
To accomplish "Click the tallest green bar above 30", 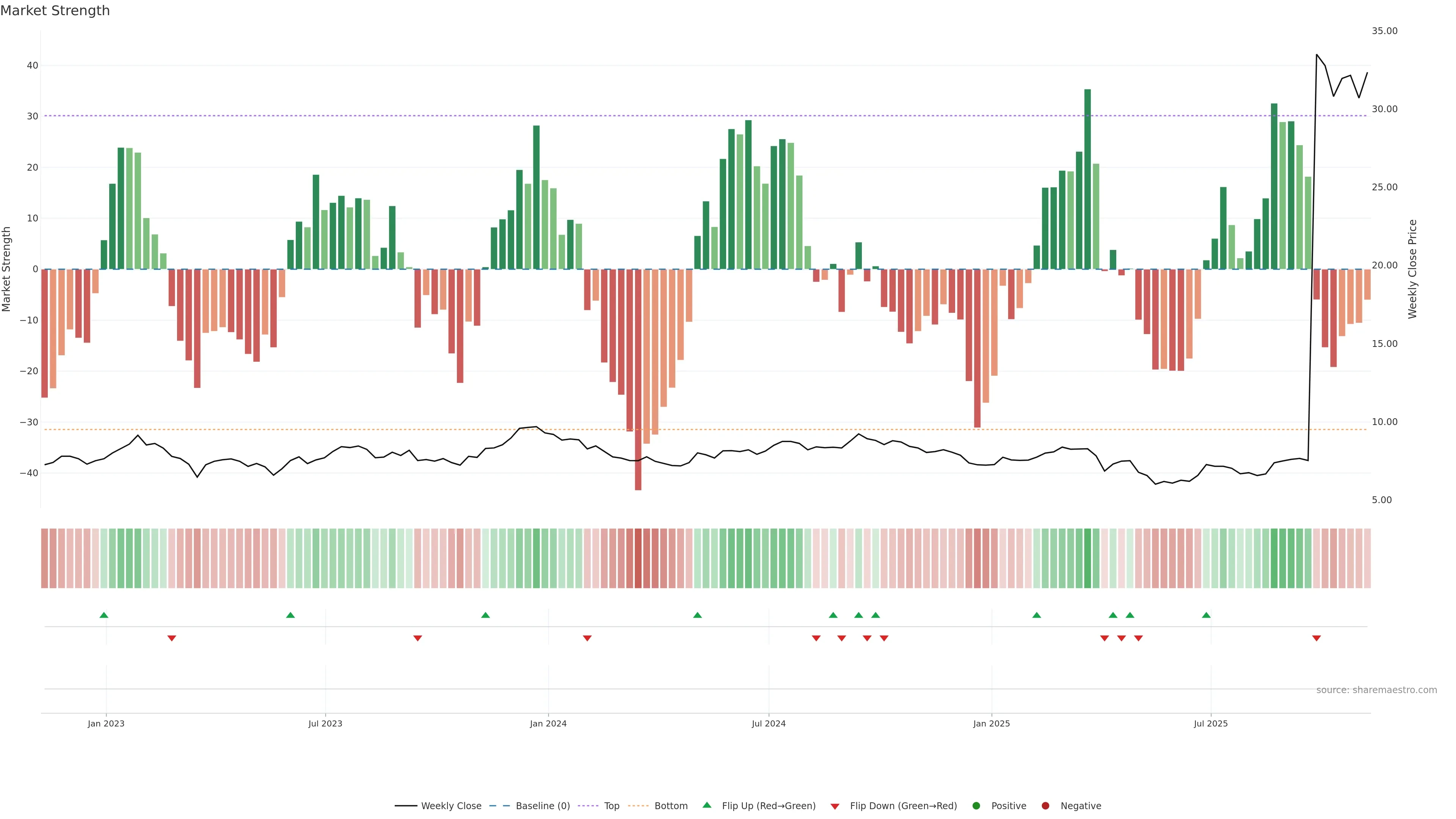I will coord(1087,169).
